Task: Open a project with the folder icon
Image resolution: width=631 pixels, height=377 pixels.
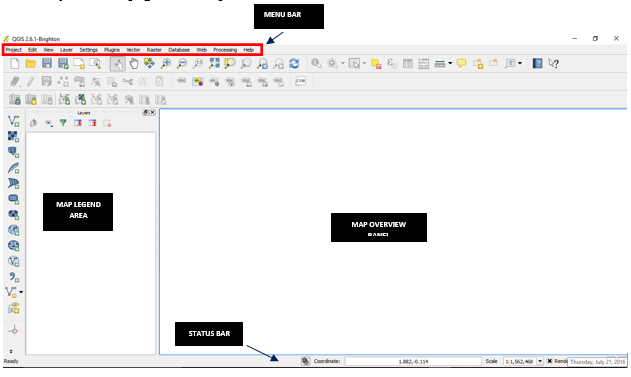Action: click(x=31, y=64)
